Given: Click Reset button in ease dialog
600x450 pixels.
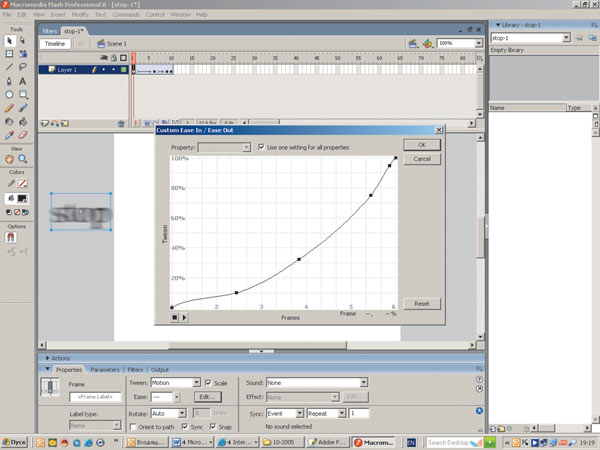Looking at the screenshot, I should [x=421, y=303].
